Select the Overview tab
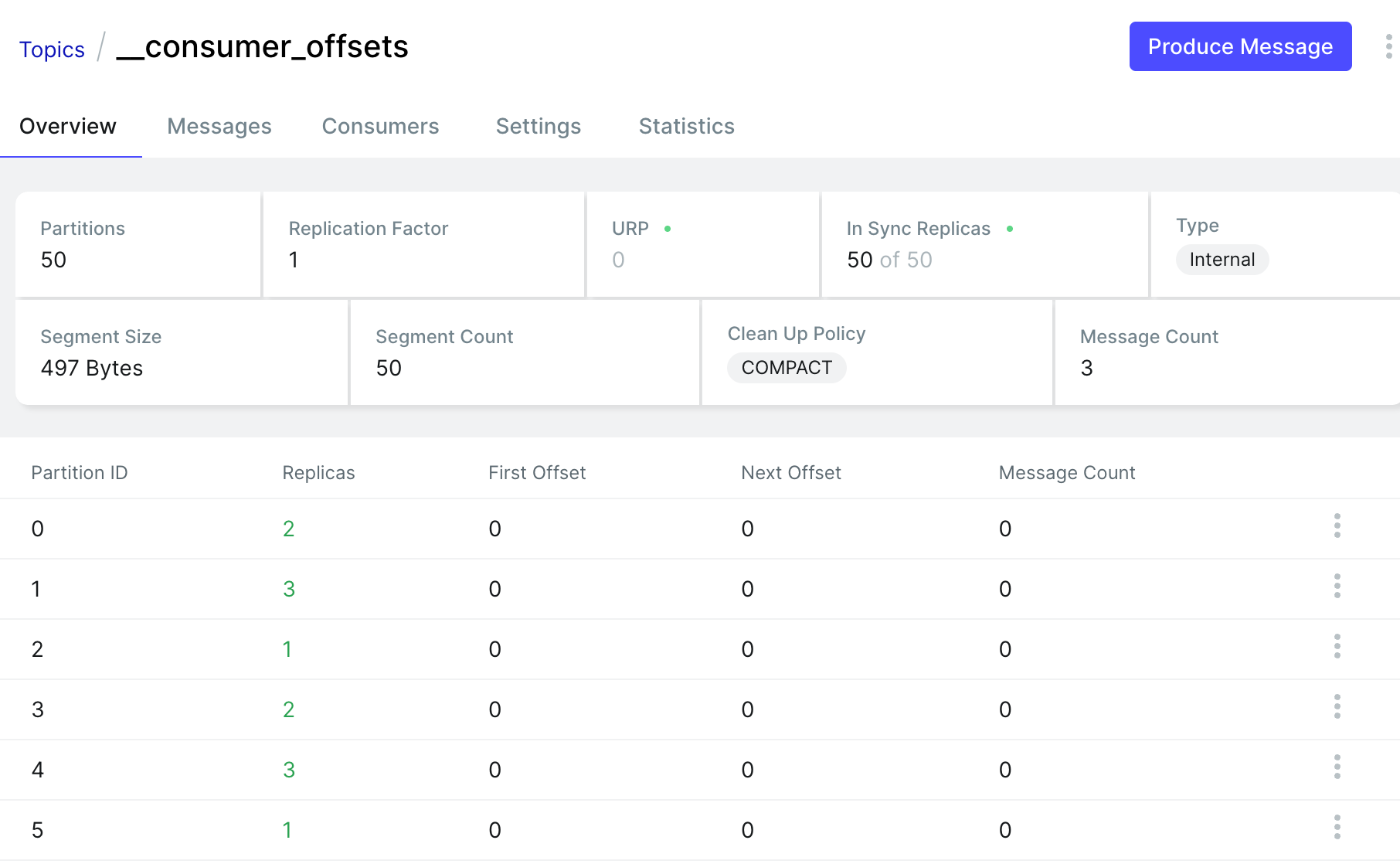This screenshot has height=864, width=1400. point(68,126)
